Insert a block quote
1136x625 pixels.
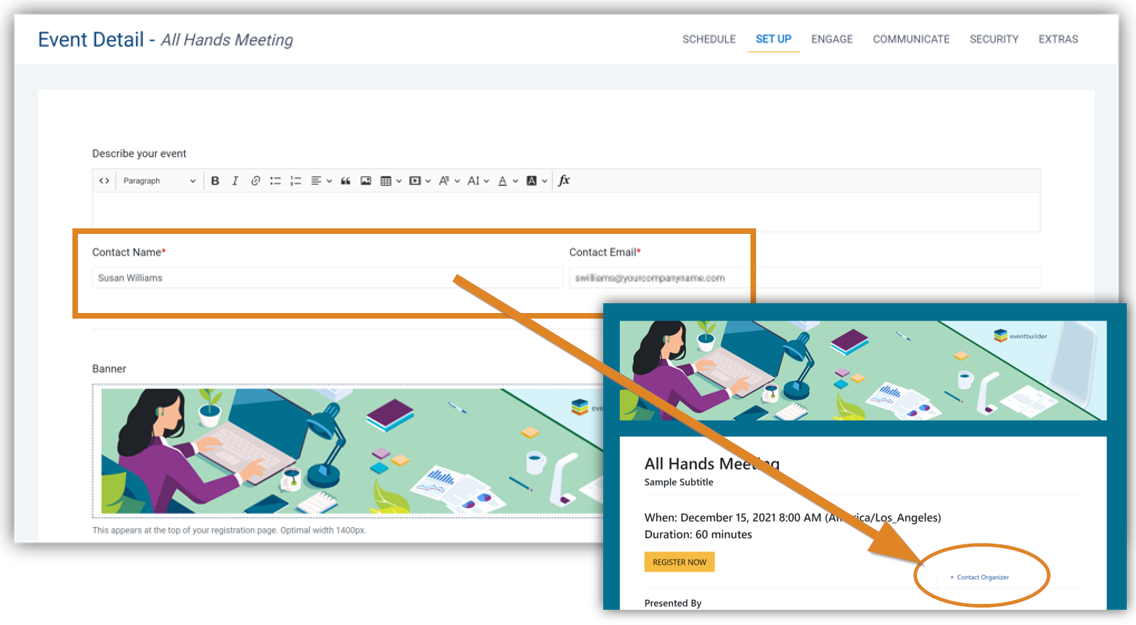tap(346, 181)
